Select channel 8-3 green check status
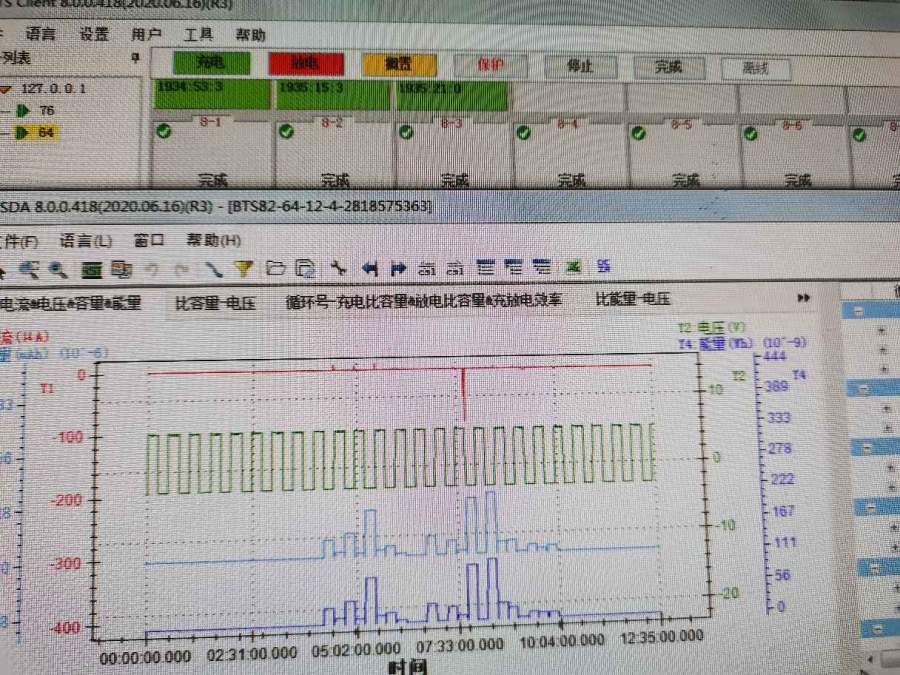 pyautogui.click(x=406, y=132)
